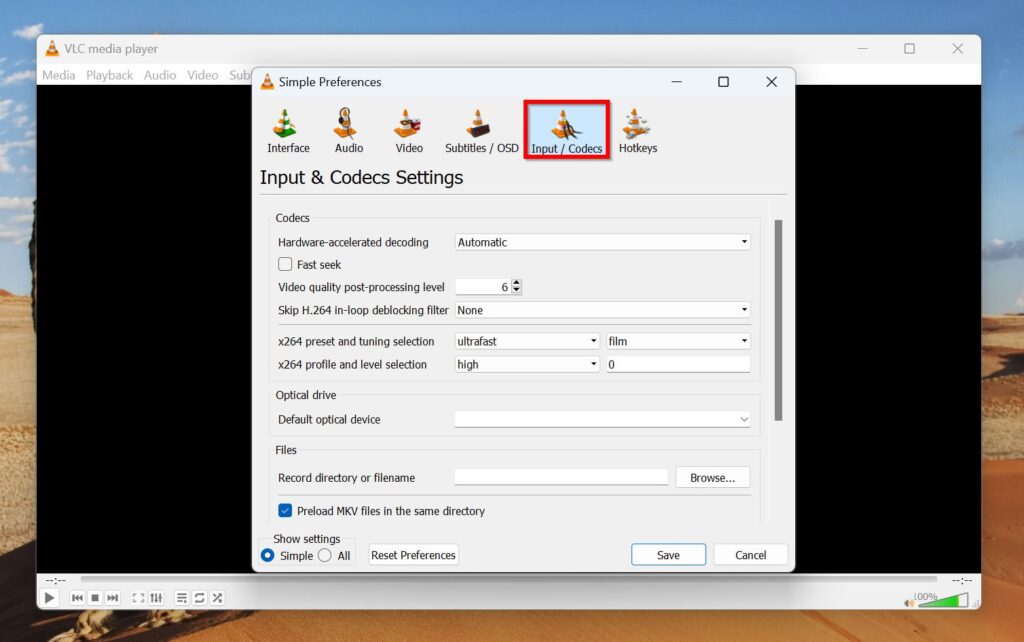Open the Subtitles / OSD preferences section
The height and width of the screenshot is (642, 1024).
point(480,128)
